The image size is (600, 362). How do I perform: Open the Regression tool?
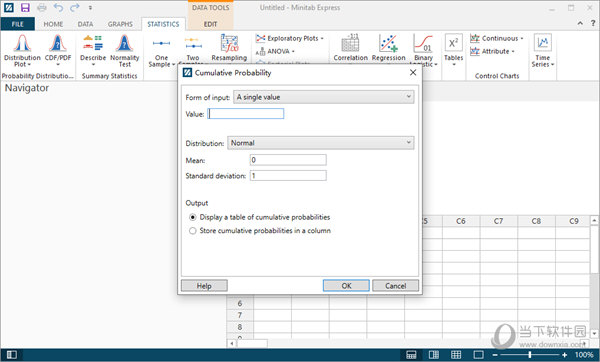click(388, 48)
